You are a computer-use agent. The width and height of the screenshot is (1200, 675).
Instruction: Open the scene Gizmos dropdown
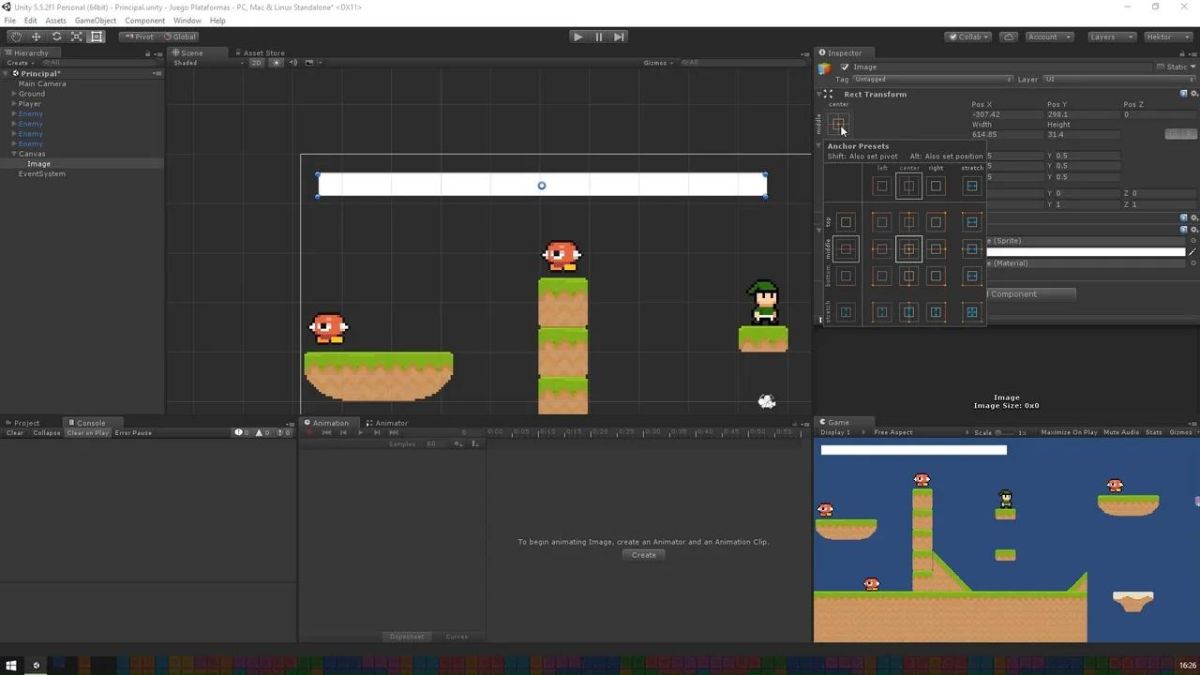tap(657, 63)
